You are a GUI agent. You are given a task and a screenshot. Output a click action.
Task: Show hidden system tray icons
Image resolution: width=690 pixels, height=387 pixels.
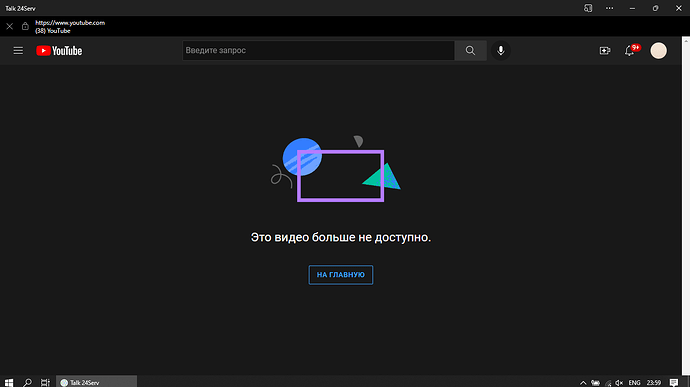pyautogui.click(x=583, y=383)
